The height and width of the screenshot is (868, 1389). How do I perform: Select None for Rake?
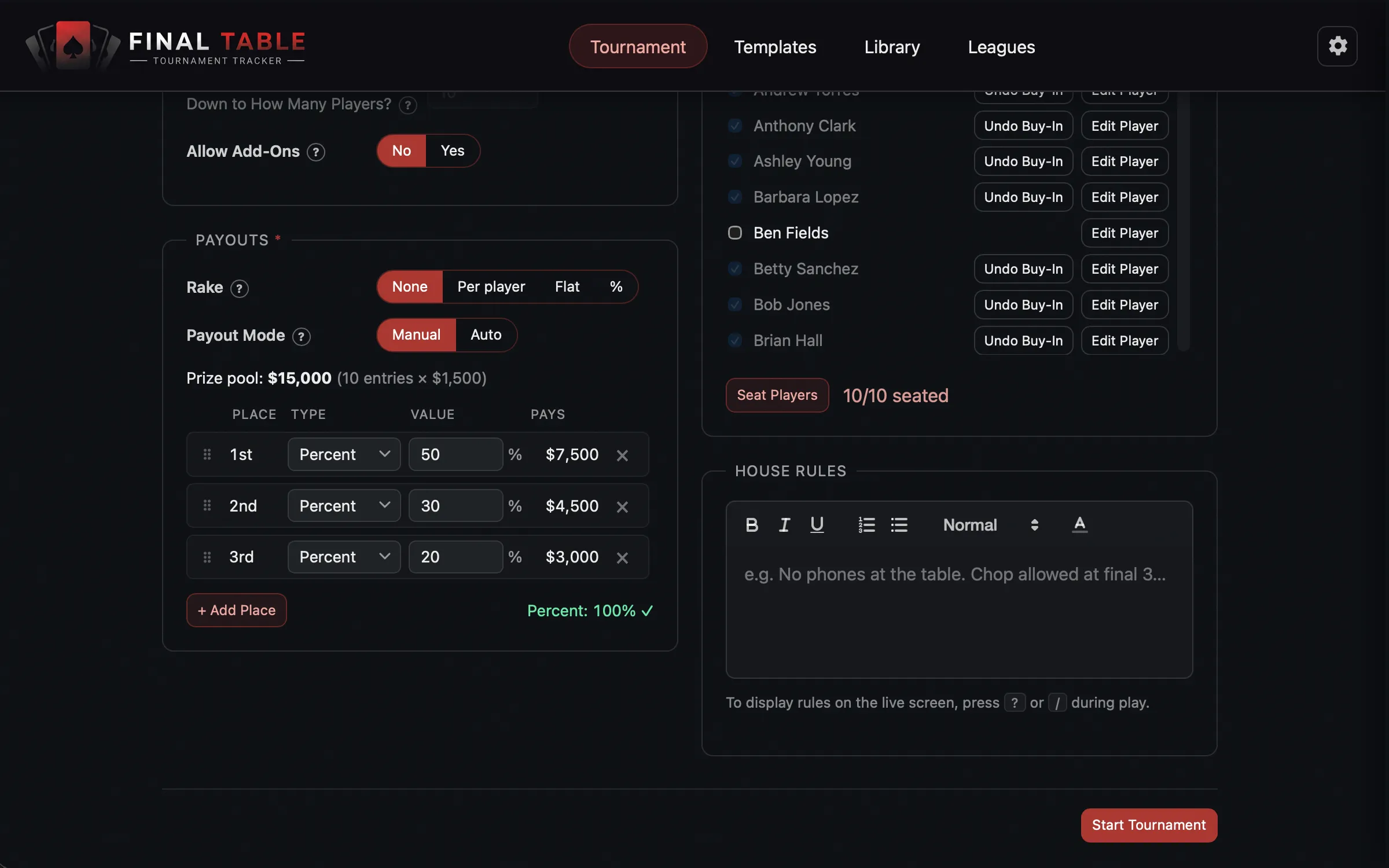[x=410, y=287]
